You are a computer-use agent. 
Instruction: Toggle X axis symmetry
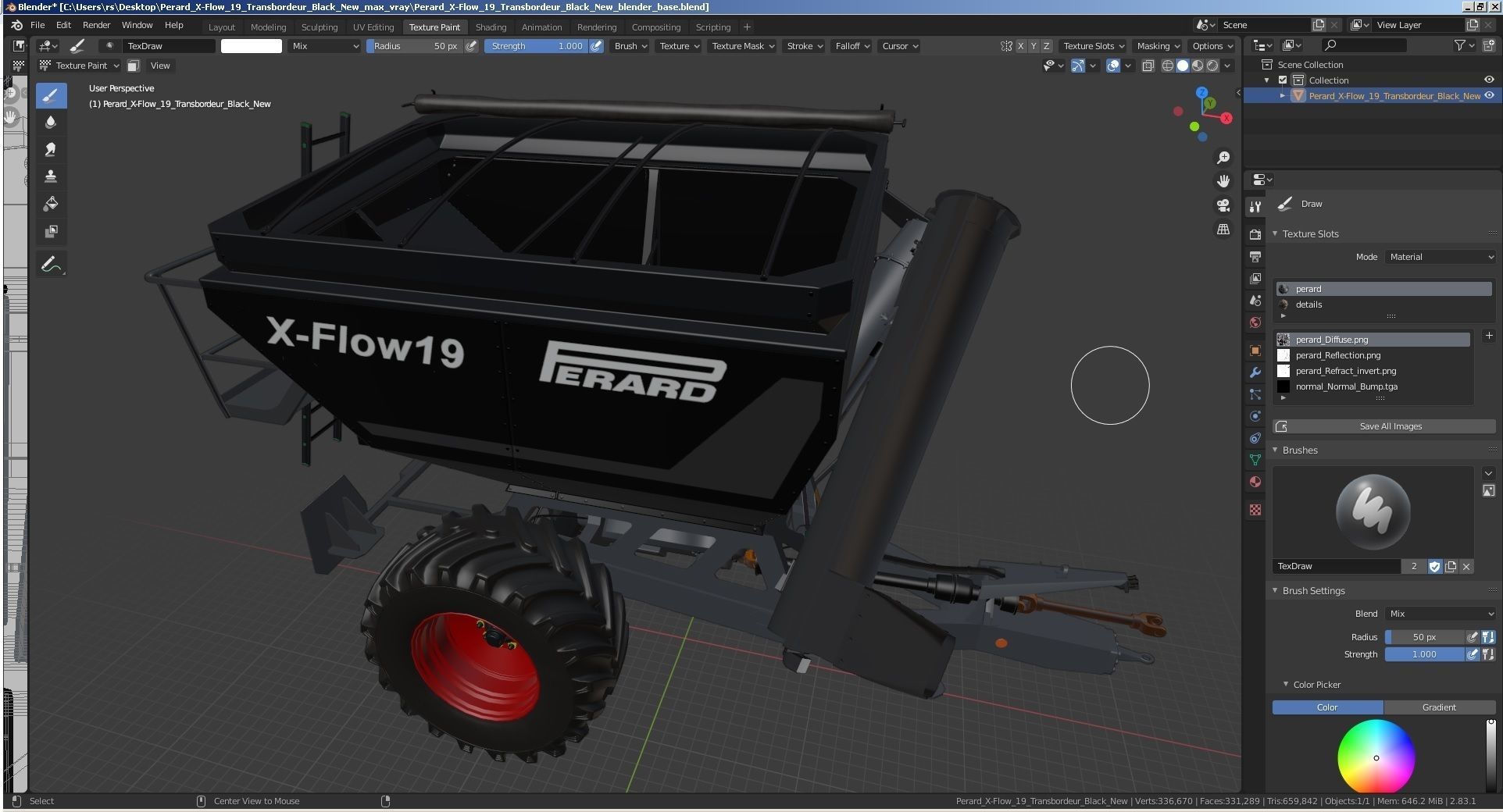tap(1020, 46)
